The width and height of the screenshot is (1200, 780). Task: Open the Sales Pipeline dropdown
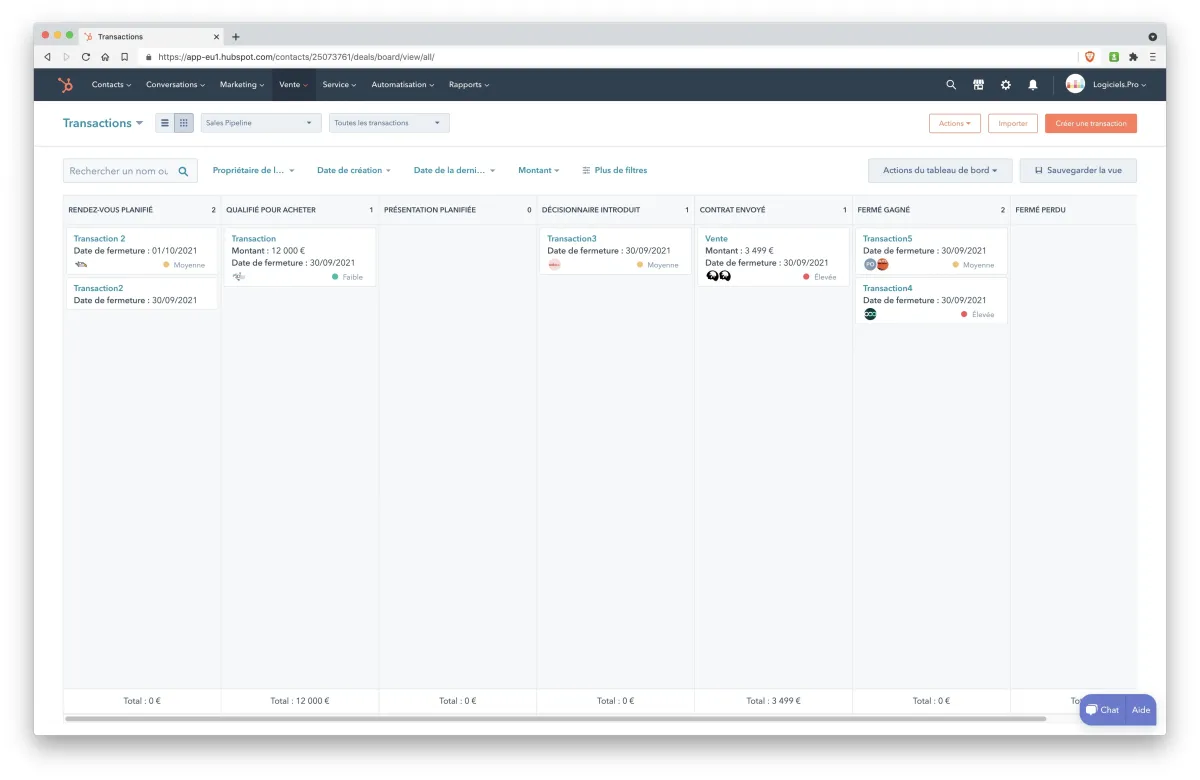(x=261, y=123)
